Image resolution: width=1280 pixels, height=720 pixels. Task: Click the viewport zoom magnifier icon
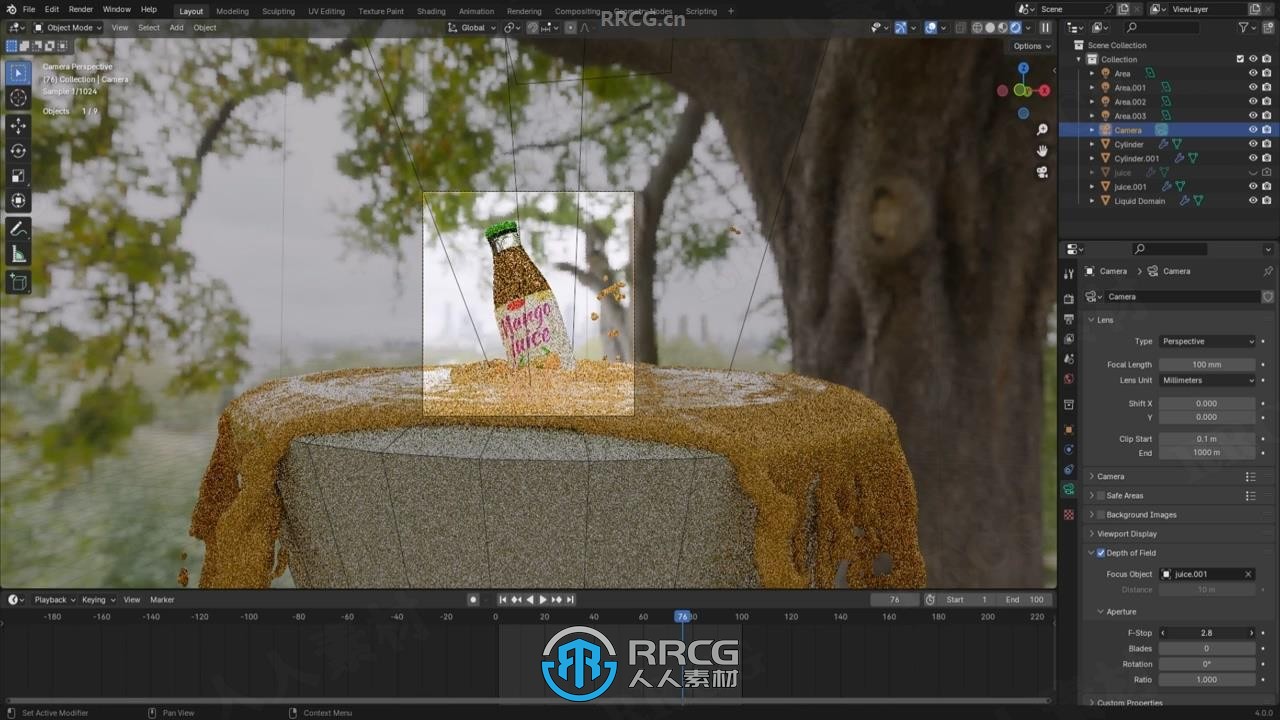pos(1042,130)
